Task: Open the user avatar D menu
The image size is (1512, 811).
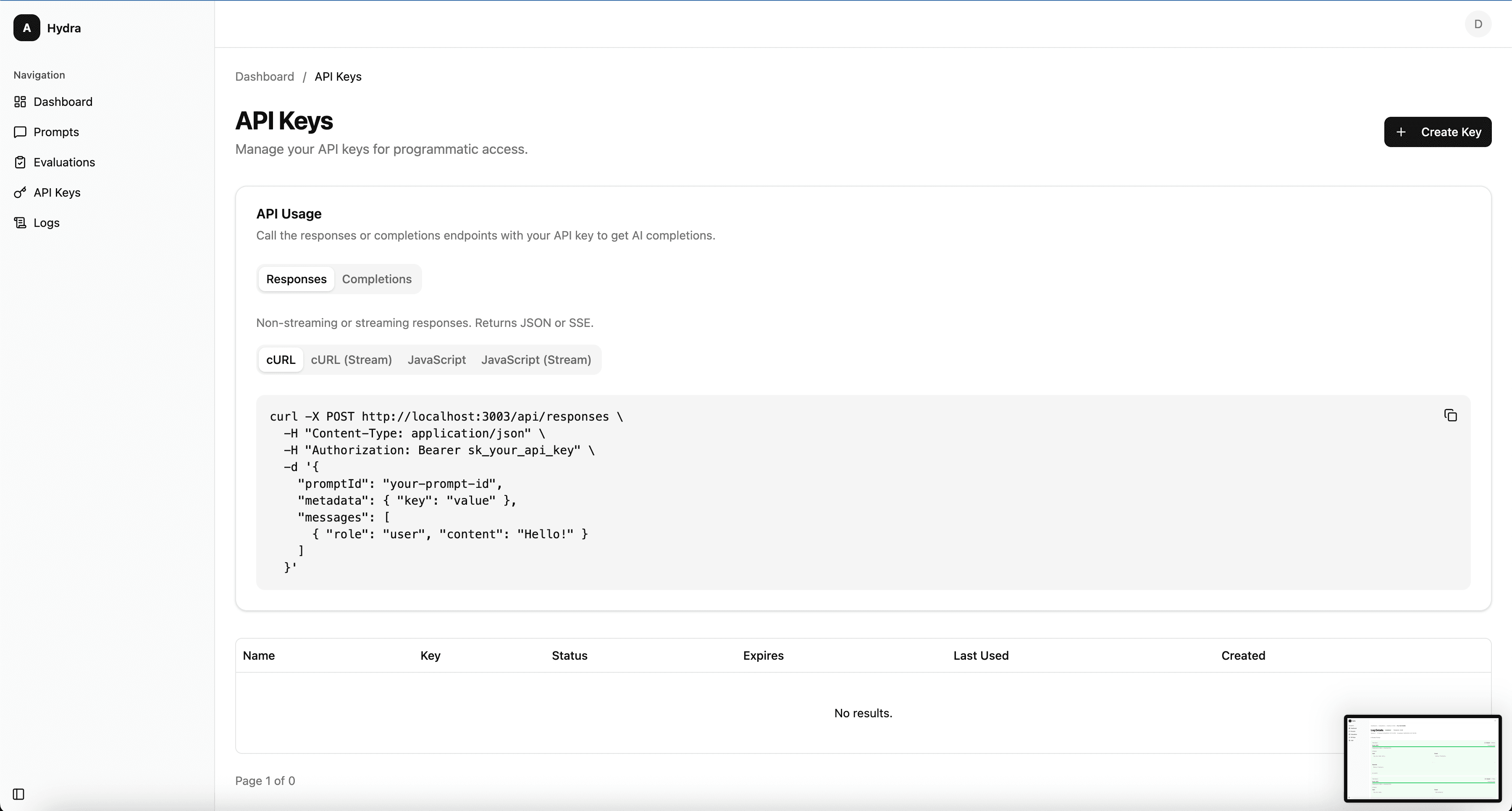Action: [x=1478, y=24]
